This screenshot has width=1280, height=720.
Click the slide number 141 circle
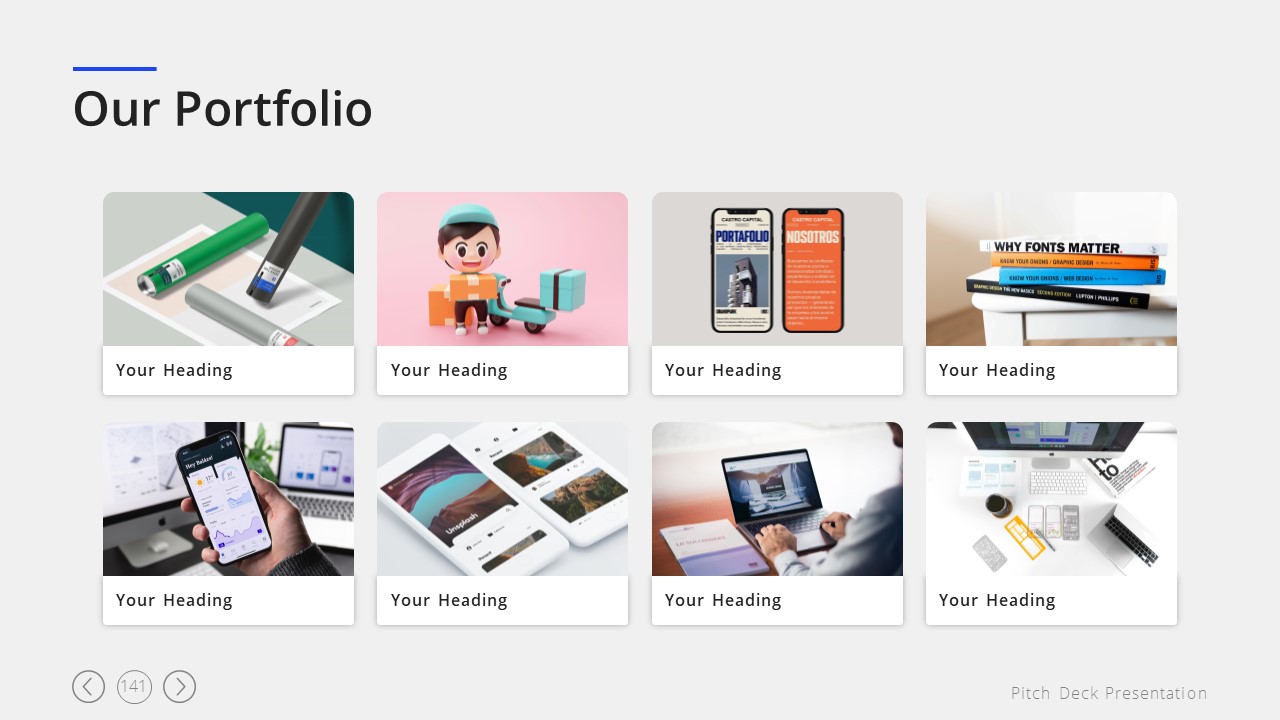point(134,686)
